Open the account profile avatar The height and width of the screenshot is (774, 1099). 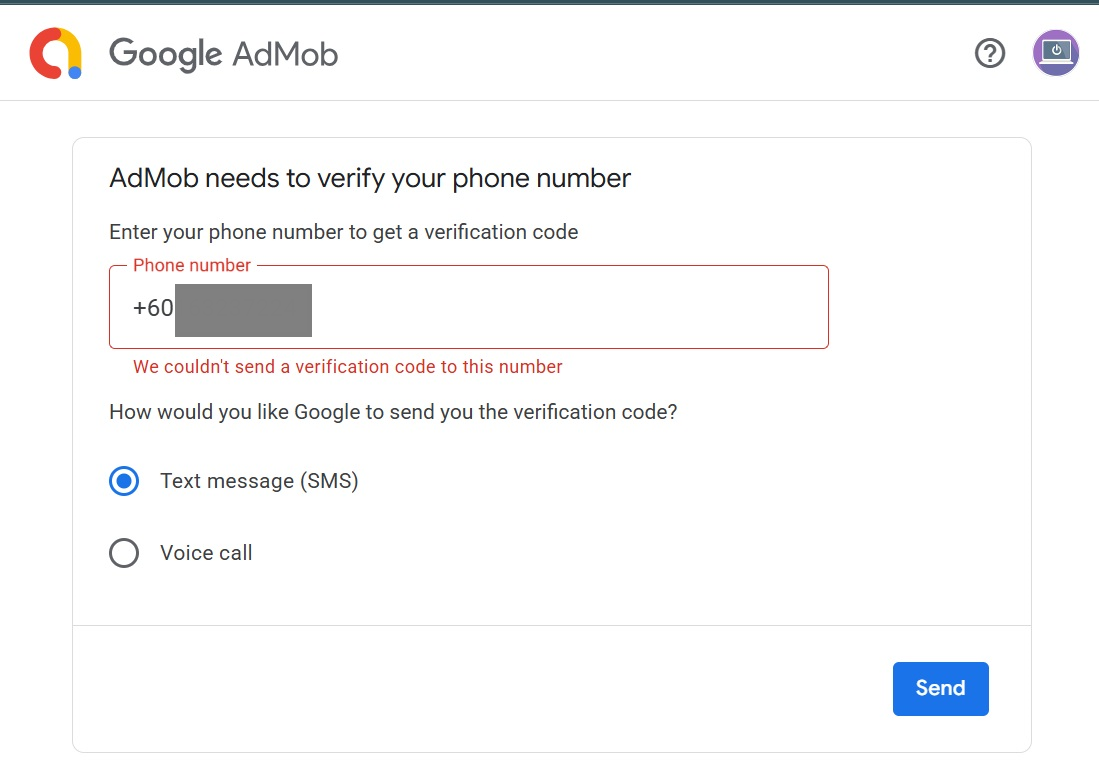pyautogui.click(x=1056, y=53)
